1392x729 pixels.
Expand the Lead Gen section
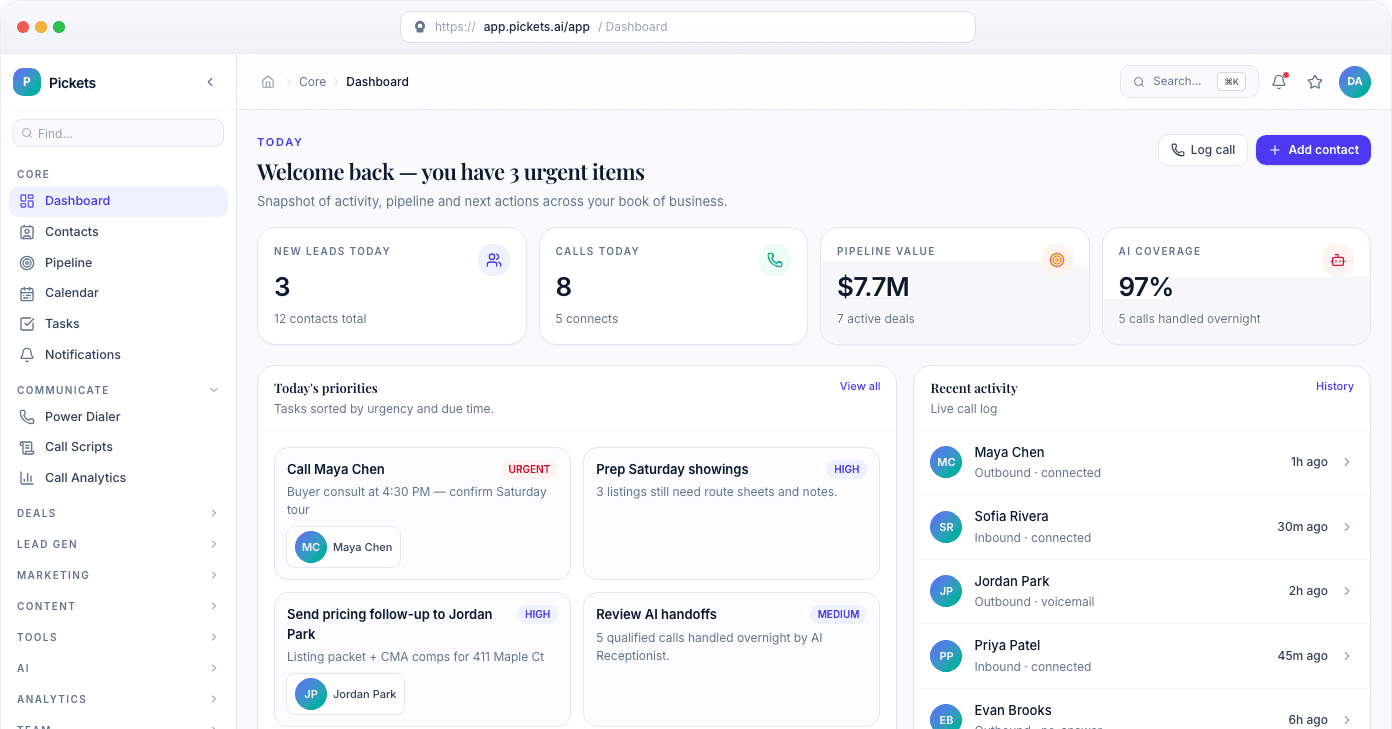[x=214, y=544]
